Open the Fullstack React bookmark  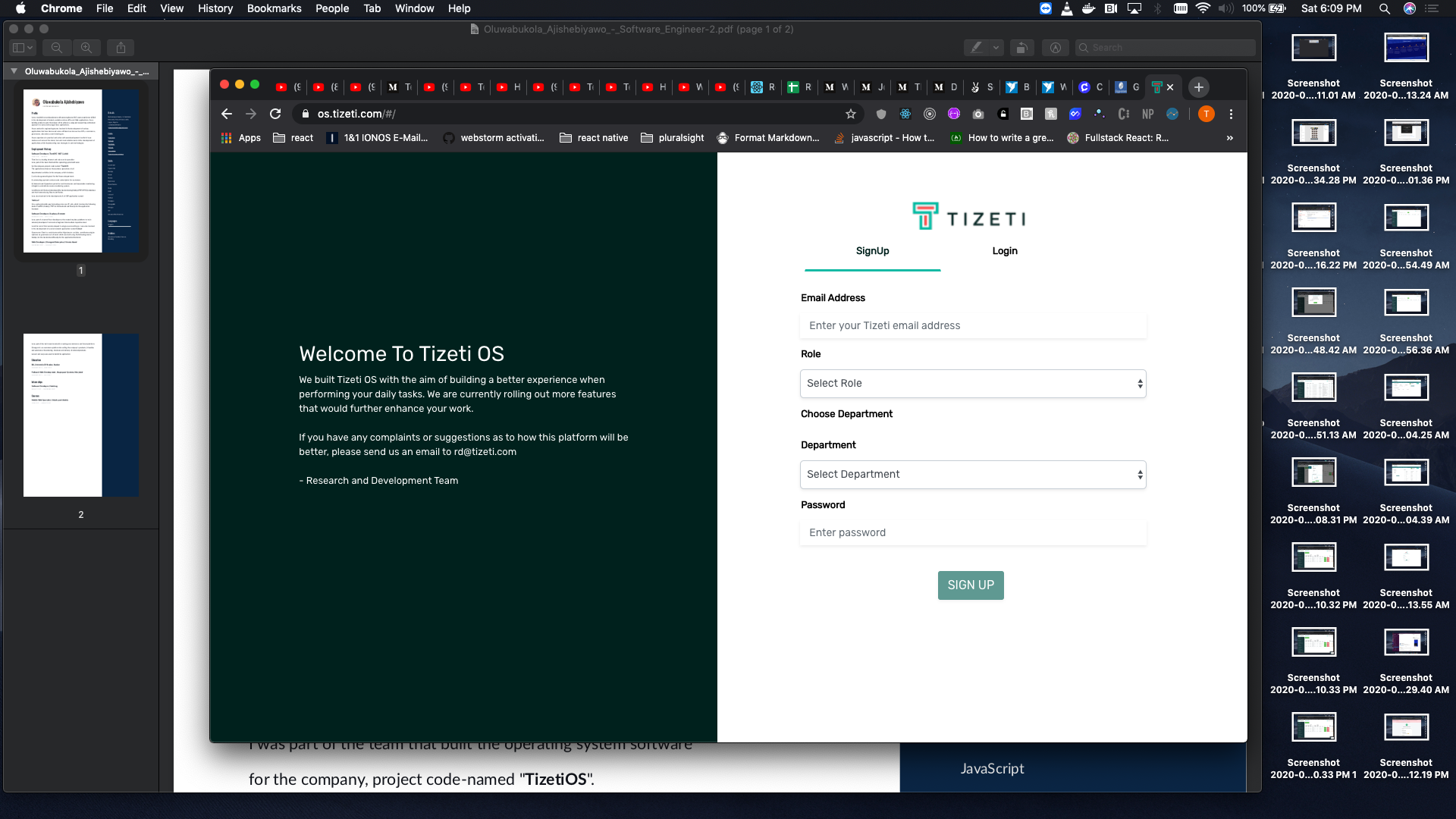tap(1118, 138)
